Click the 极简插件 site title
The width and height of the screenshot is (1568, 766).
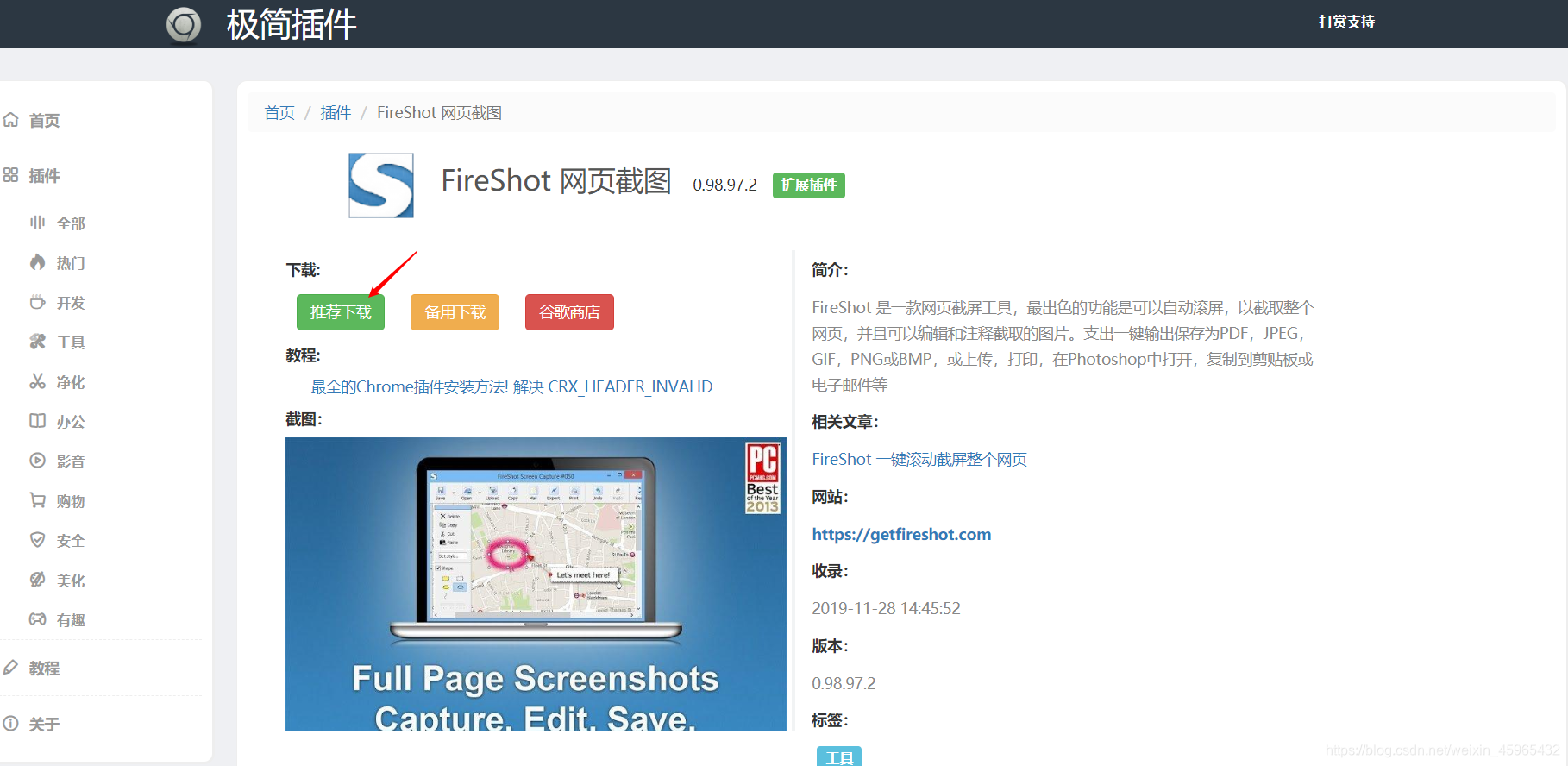coord(292,24)
